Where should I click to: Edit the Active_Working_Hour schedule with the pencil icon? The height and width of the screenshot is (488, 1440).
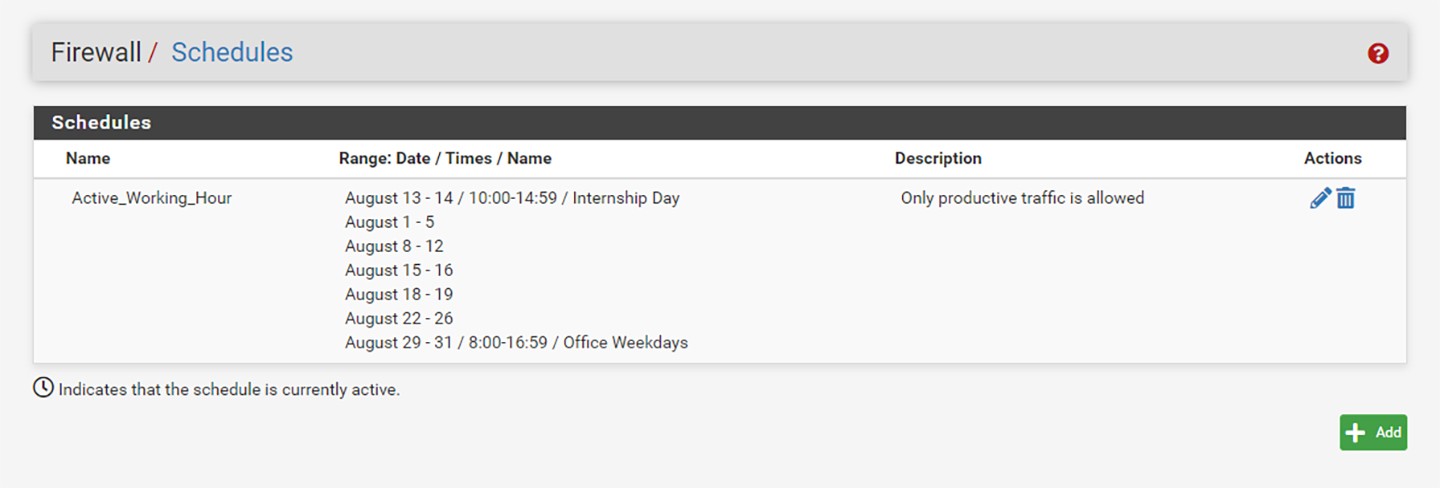point(1320,198)
